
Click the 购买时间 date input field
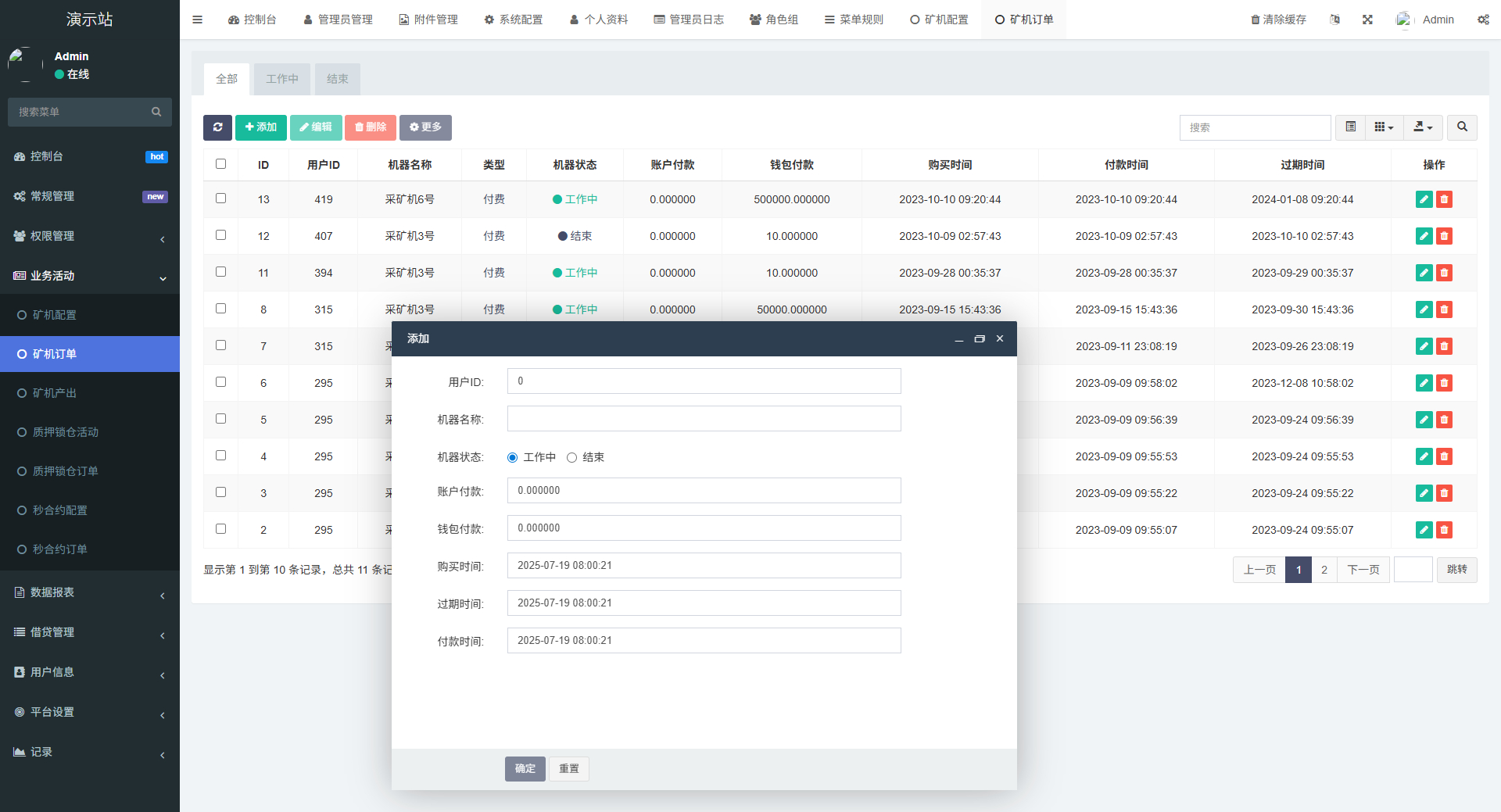(704, 565)
